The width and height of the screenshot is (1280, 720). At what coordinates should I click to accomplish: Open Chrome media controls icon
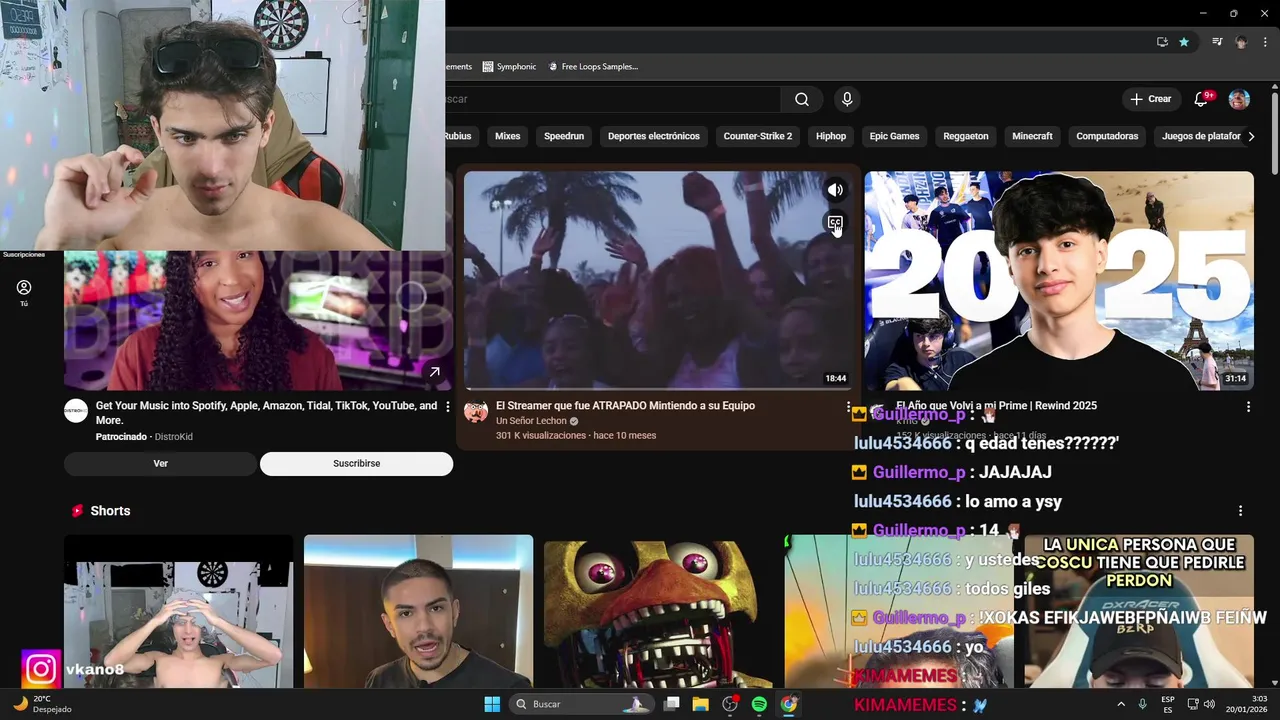pos(1217,42)
